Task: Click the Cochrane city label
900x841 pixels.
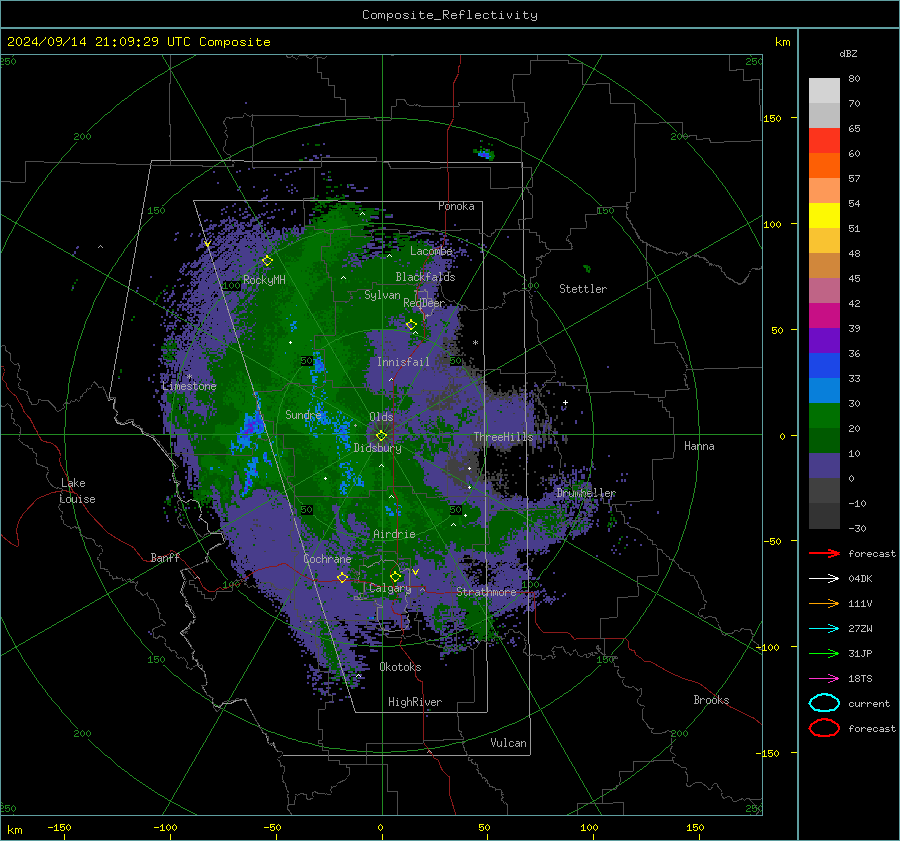Action: click(x=327, y=559)
